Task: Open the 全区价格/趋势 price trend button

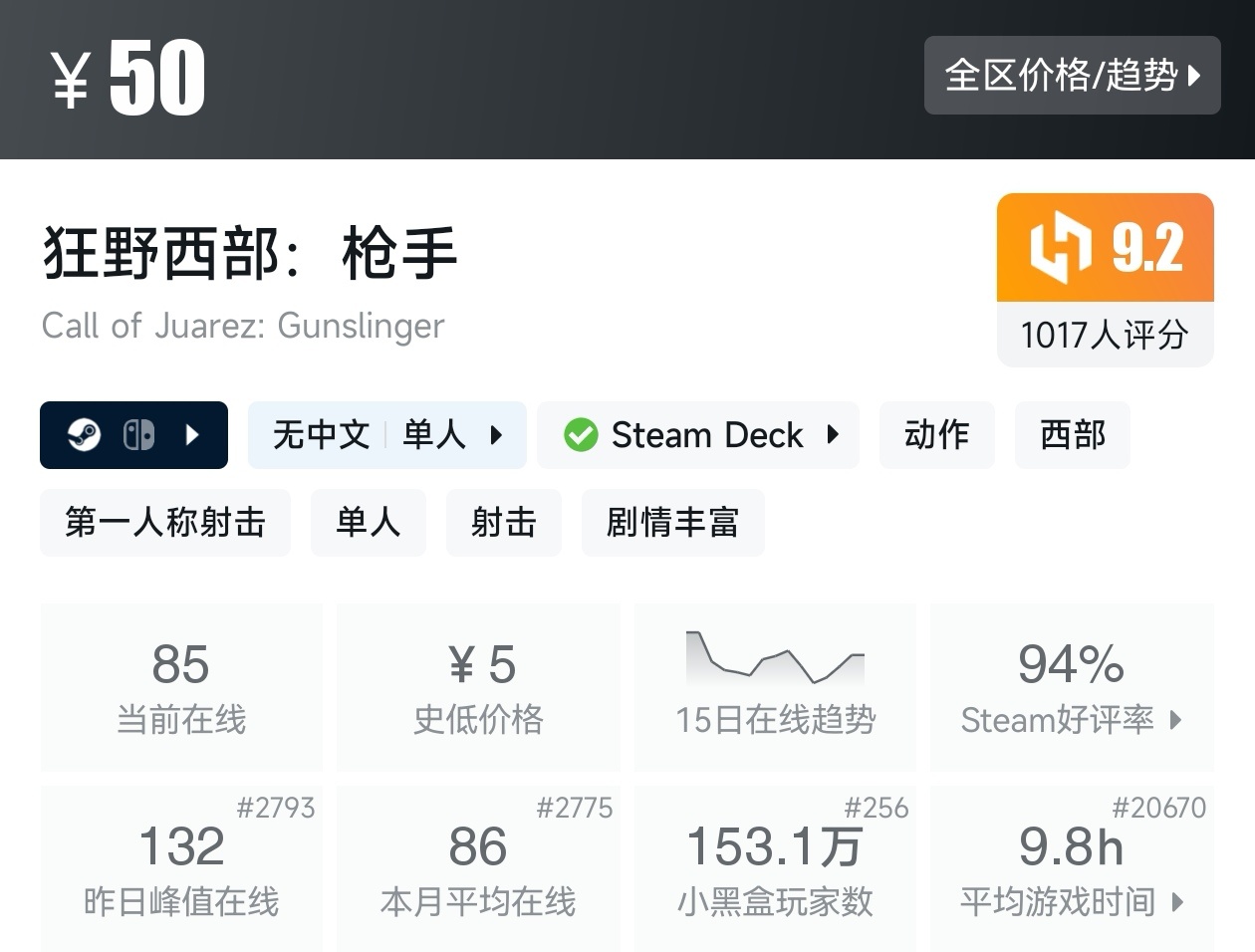Action: pyautogui.click(x=1072, y=75)
